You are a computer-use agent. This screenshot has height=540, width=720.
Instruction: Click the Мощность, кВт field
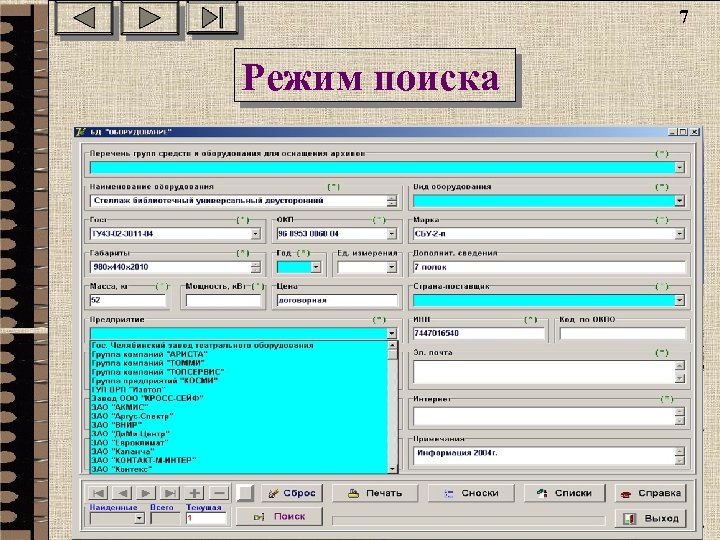(223, 300)
